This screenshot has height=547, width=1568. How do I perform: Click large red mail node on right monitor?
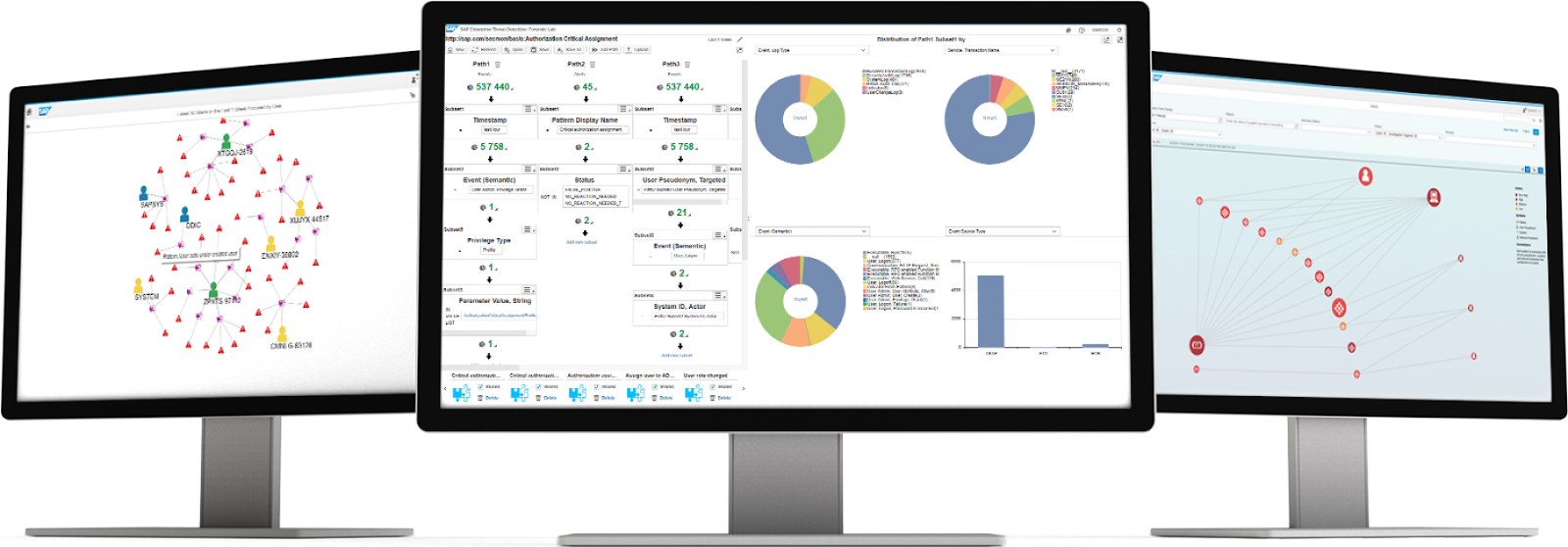[x=1197, y=344]
